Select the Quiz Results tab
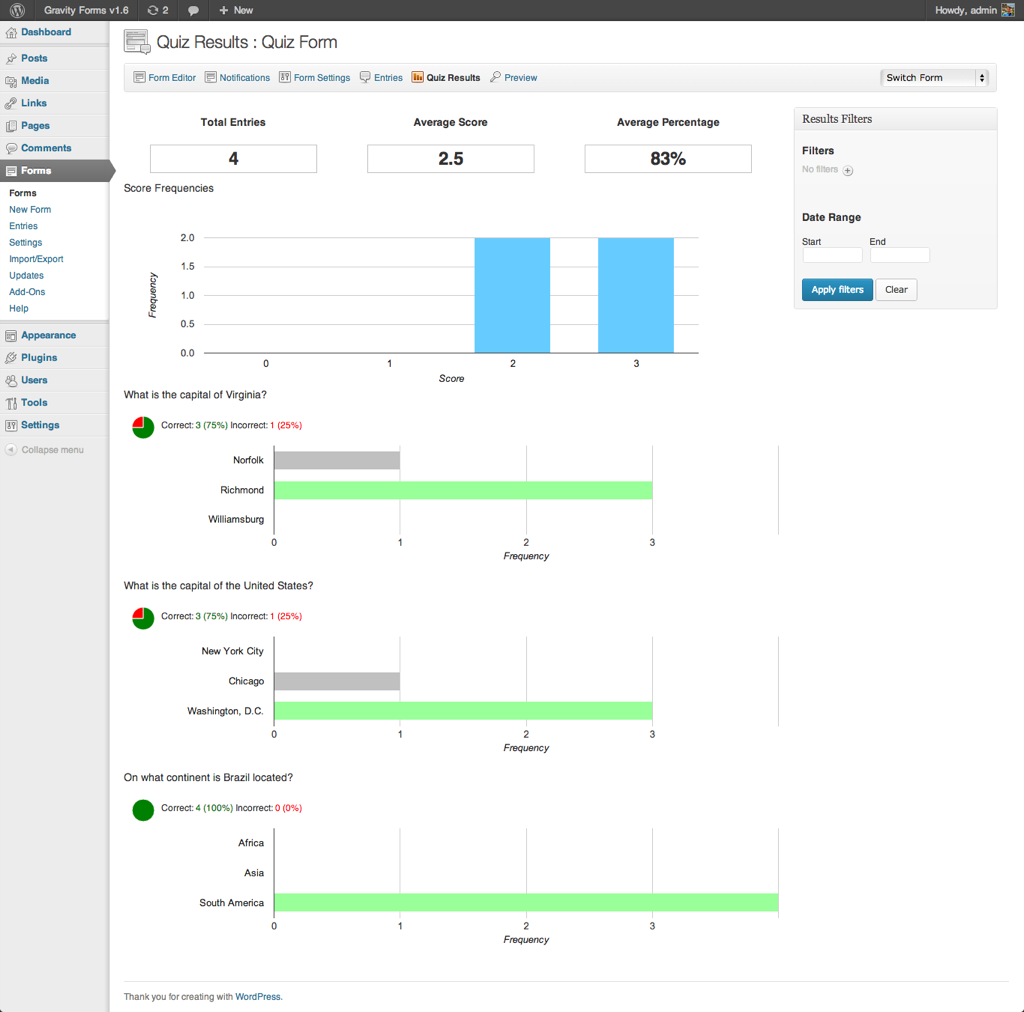Image resolution: width=1024 pixels, height=1012 pixels. [x=453, y=78]
